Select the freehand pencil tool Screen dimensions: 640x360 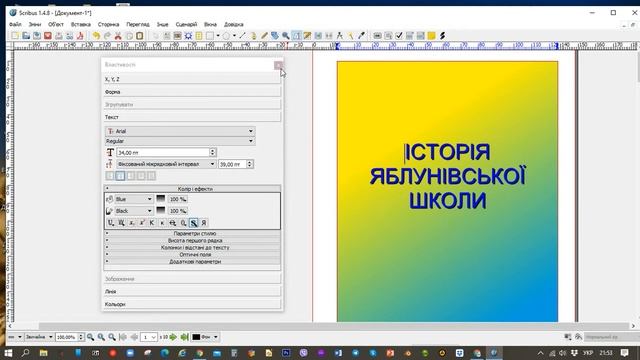pos(264,36)
